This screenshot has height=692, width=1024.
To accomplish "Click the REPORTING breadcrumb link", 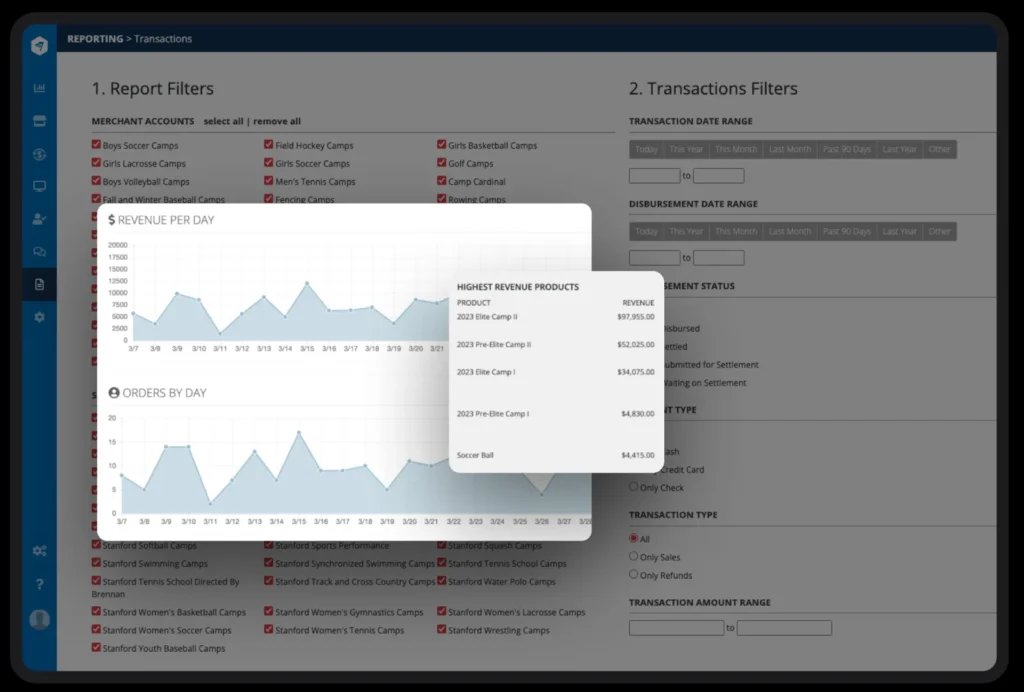I will 95,39.
